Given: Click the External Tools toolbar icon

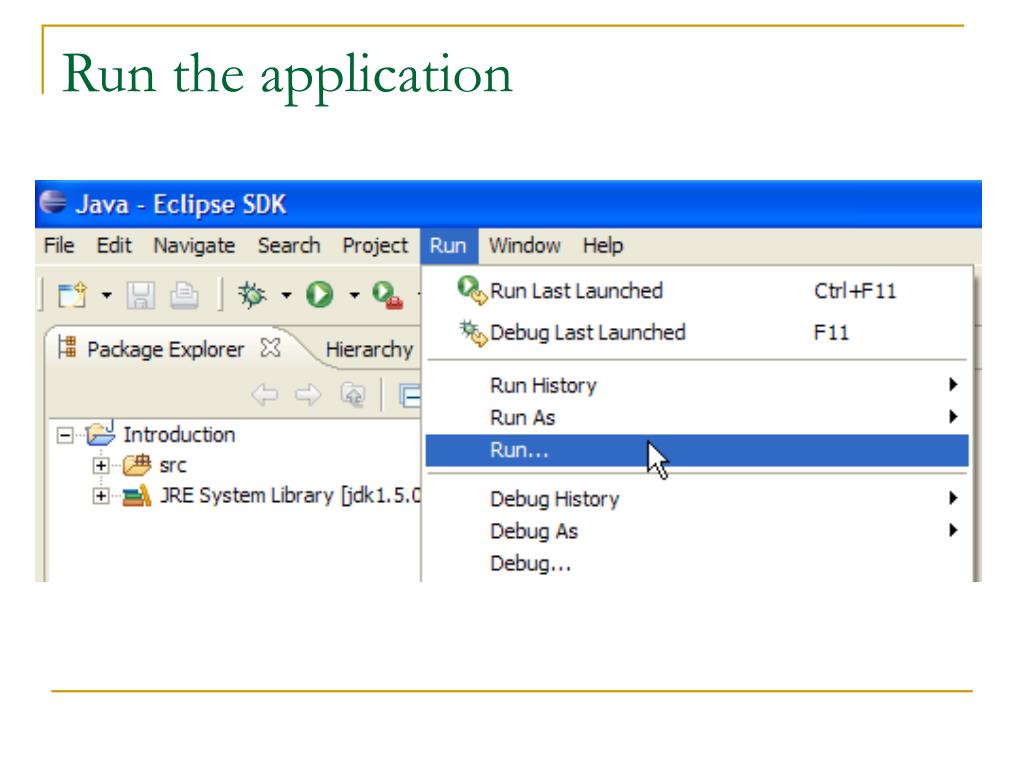Looking at the screenshot, I should [387, 295].
